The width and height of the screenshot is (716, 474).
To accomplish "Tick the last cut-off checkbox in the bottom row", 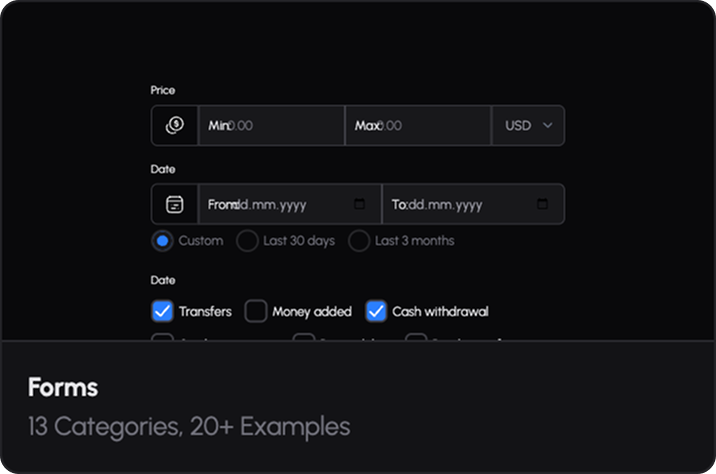I will pos(416,338).
